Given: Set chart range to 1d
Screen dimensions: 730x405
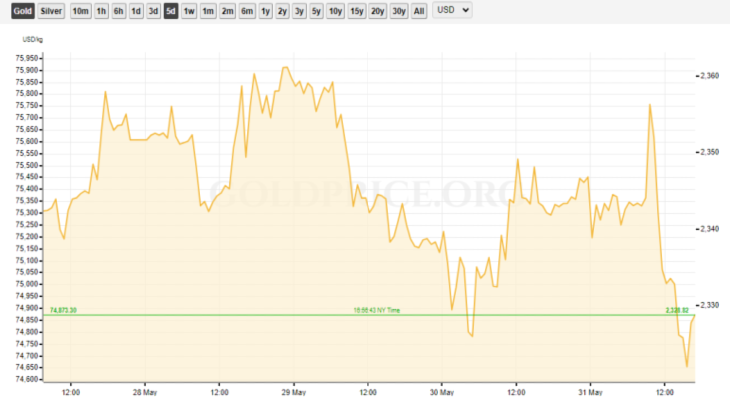Looking at the screenshot, I should (x=135, y=11).
